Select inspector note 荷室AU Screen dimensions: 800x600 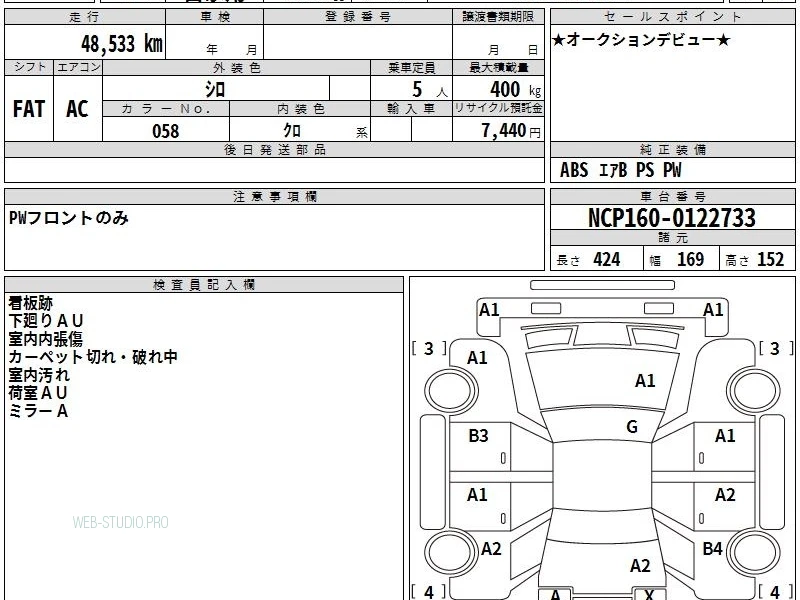coord(38,393)
